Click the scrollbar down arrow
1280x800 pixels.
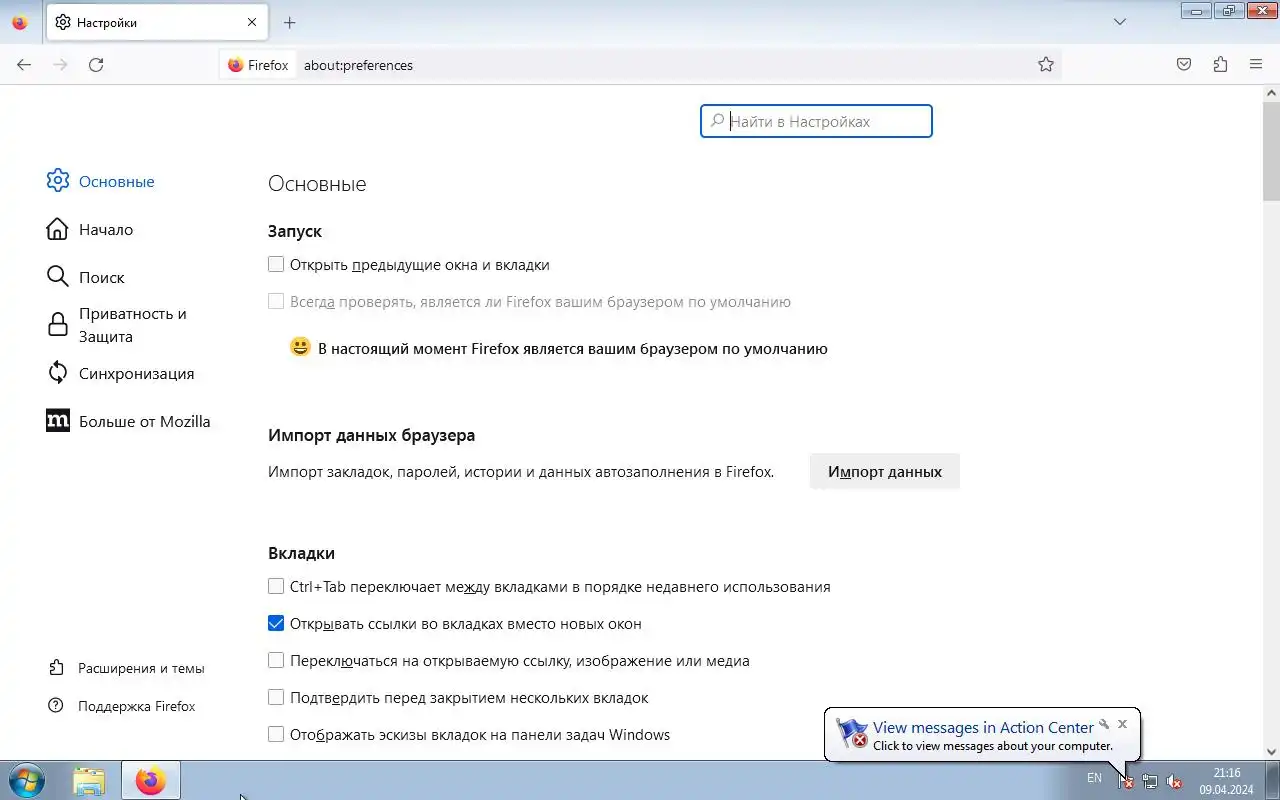pos(1272,752)
